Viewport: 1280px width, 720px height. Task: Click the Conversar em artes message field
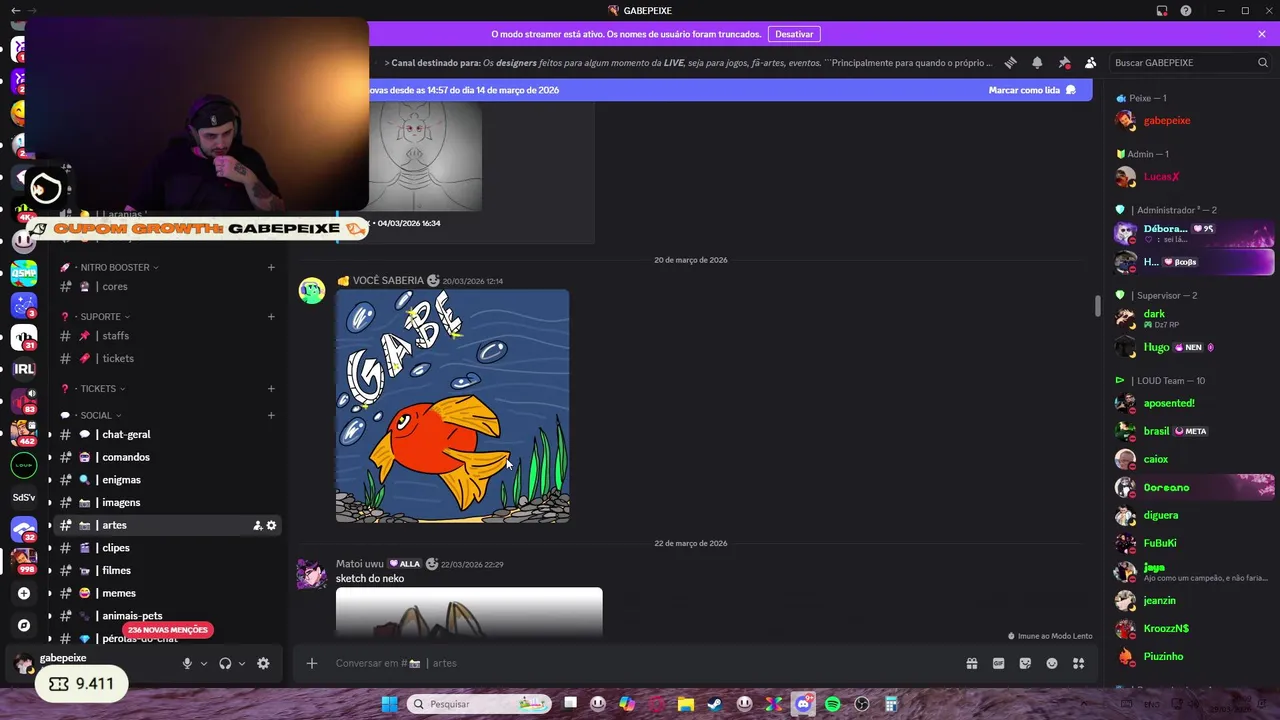click(x=640, y=663)
